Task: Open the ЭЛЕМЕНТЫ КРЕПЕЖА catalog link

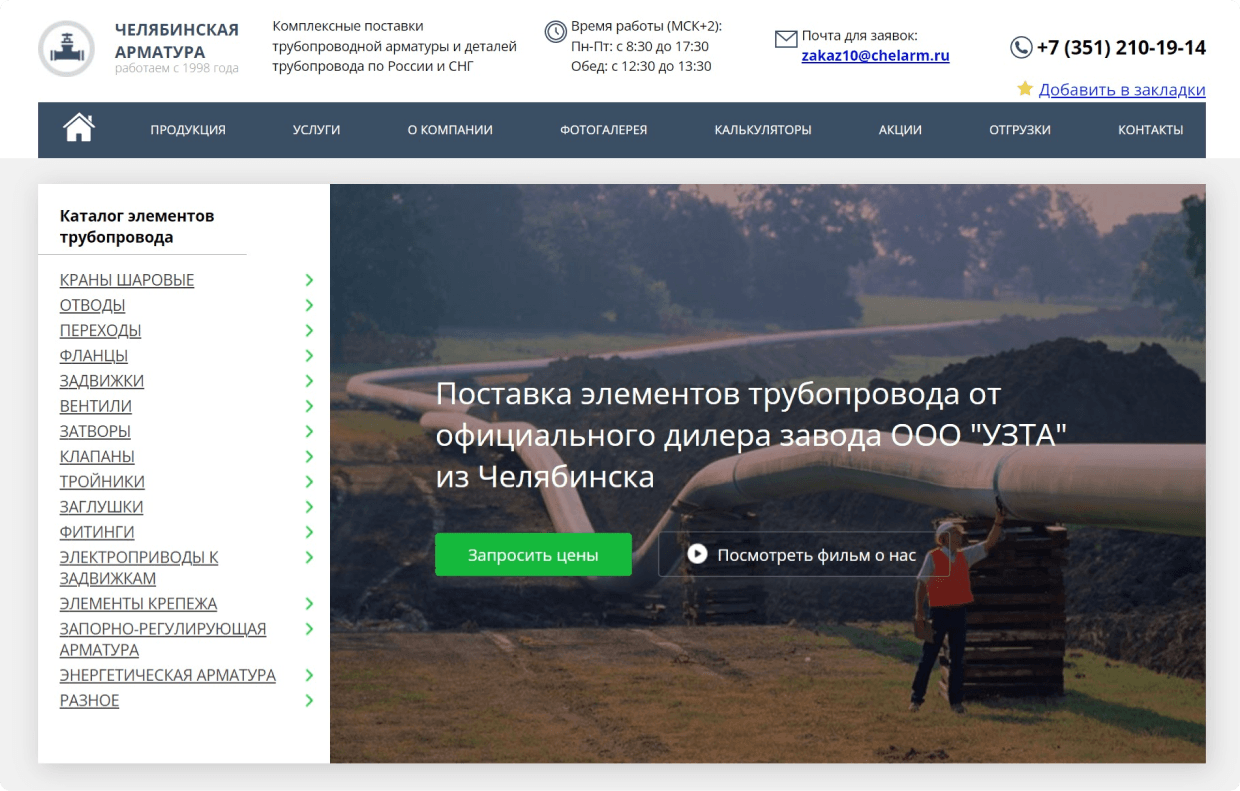Action: tap(139, 604)
